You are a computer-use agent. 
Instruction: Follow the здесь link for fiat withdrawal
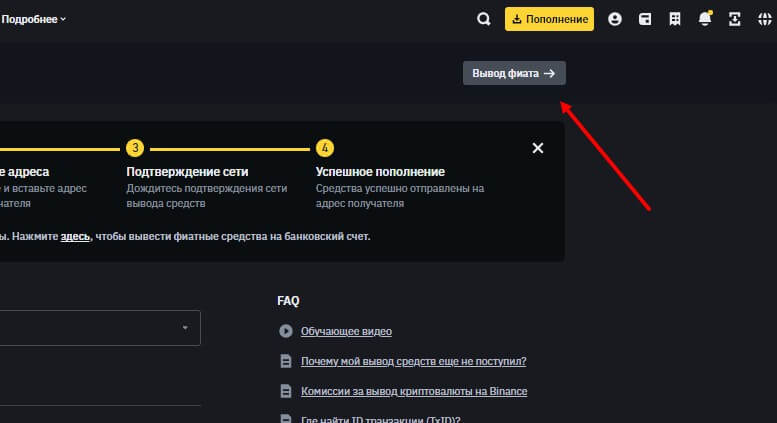75,237
